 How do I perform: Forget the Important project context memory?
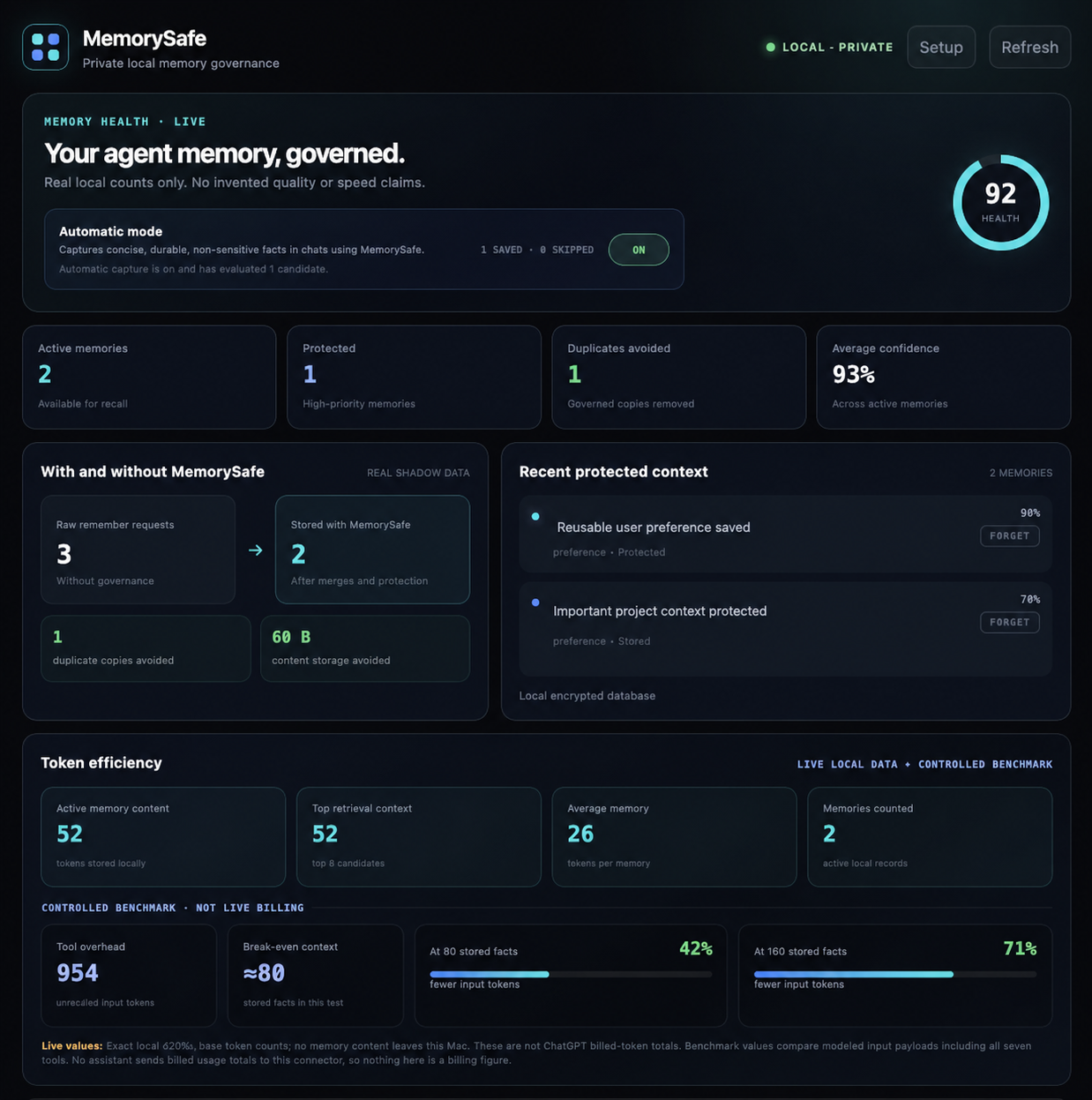pyautogui.click(x=1009, y=622)
